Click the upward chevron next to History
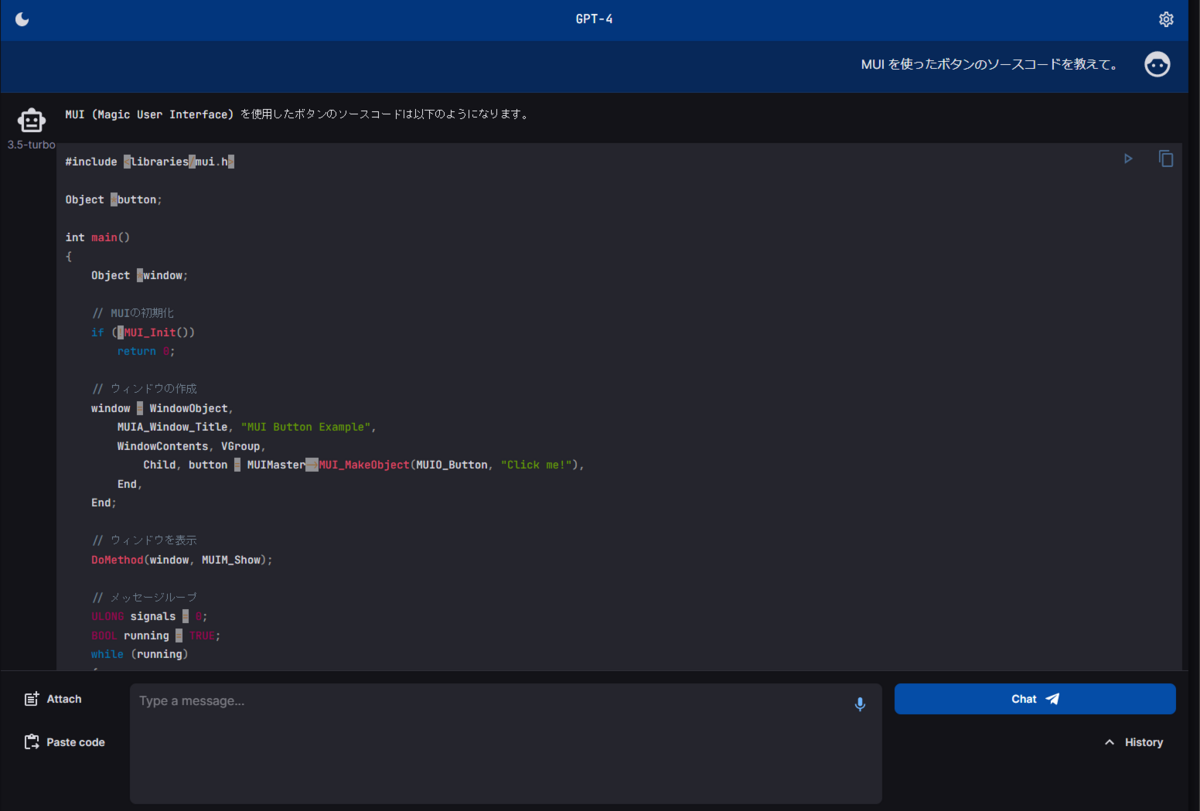This screenshot has height=811, width=1200. pos(1110,742)
